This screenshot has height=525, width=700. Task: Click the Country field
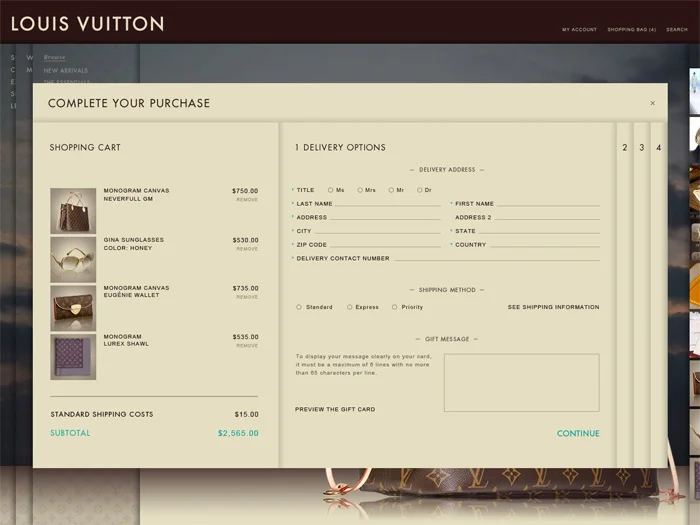point(544,245)
